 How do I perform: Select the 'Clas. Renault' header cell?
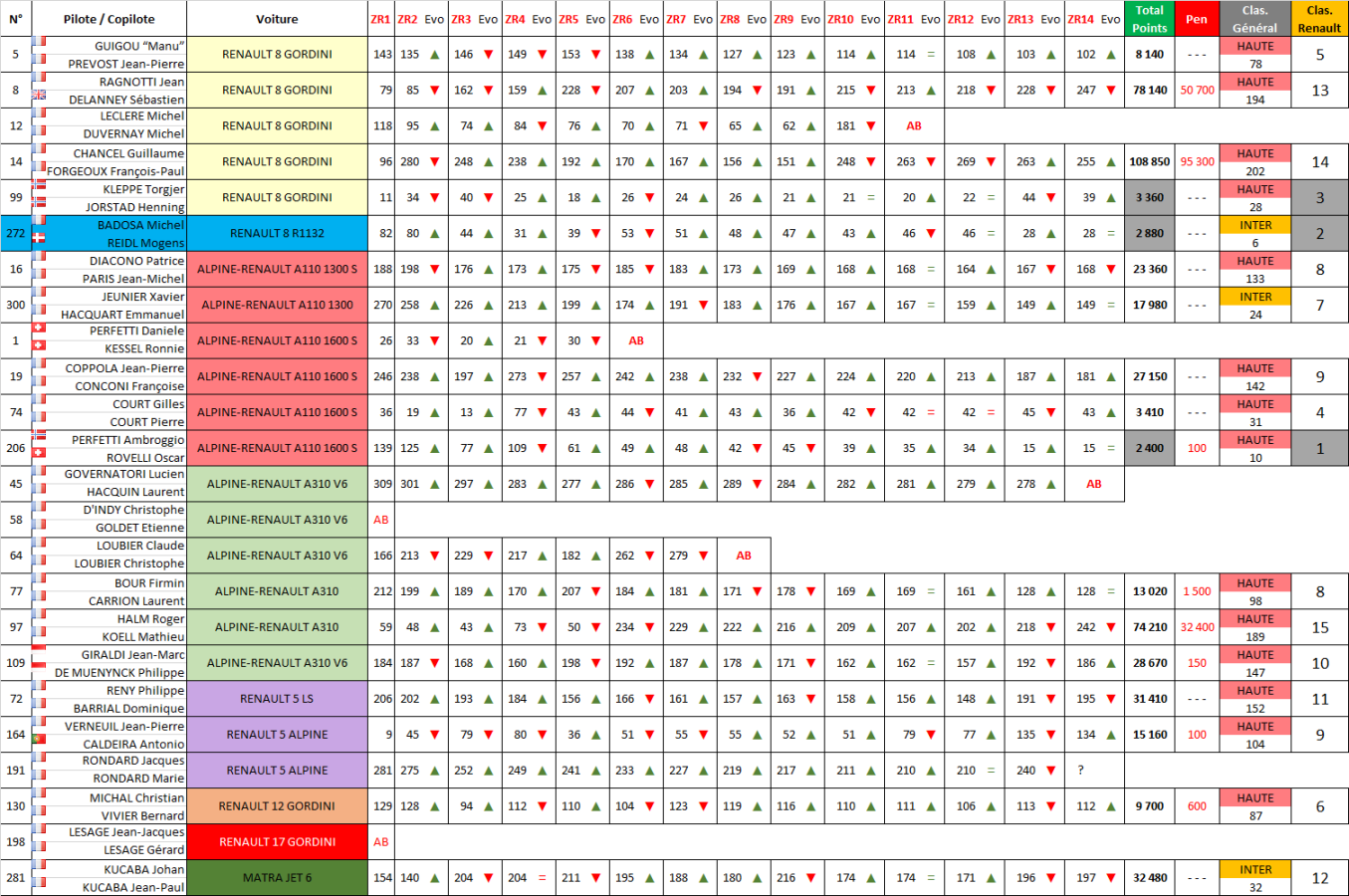(1319, 19)
